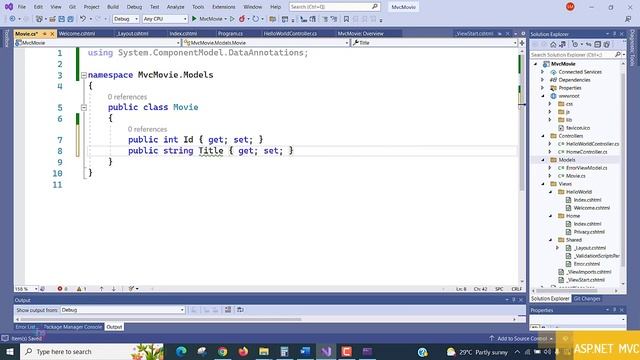This screenshot has width=640, height=360.
Task: Open the vertical Toolbox side tab
Action: pos(6,38)
